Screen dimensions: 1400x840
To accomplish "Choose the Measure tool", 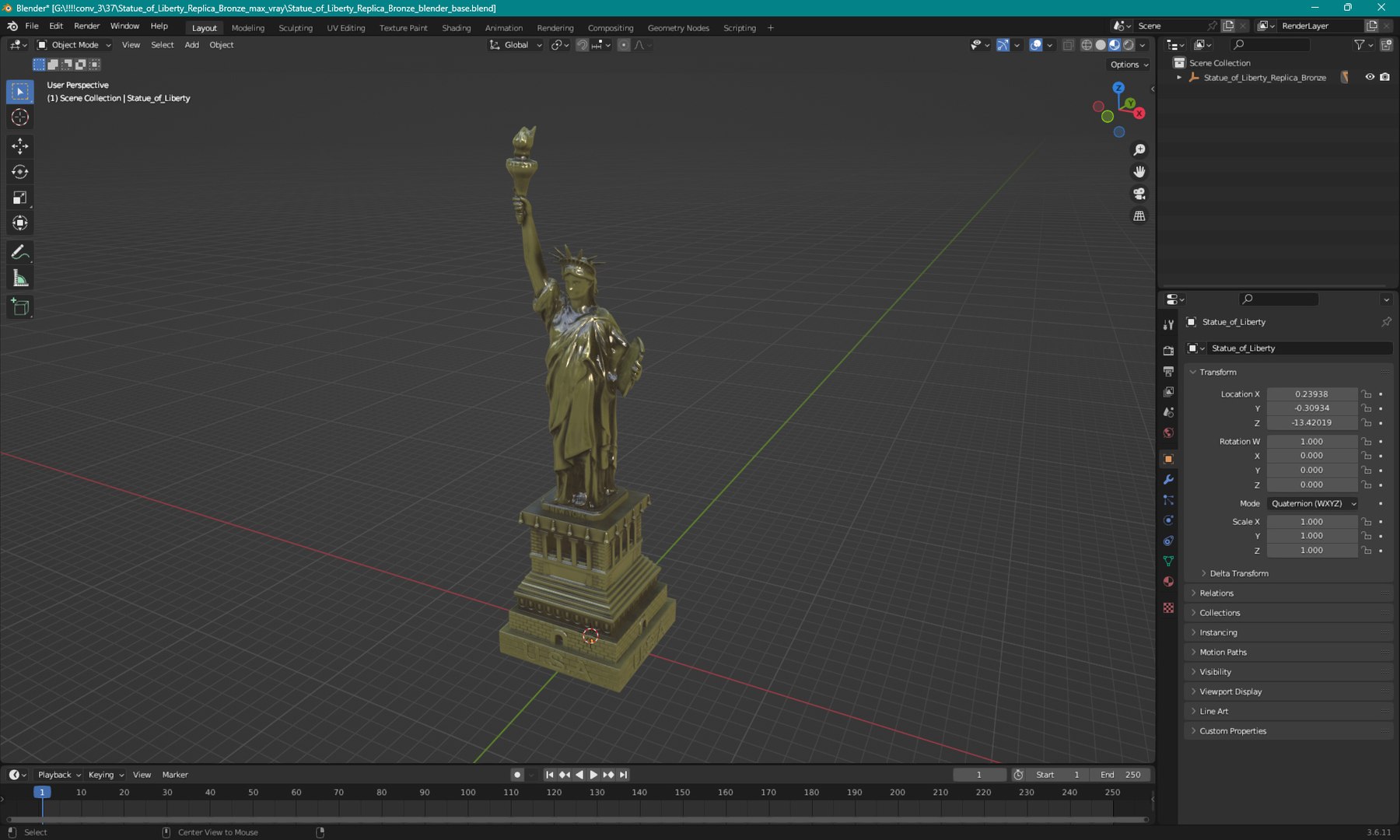I will 20,278.
